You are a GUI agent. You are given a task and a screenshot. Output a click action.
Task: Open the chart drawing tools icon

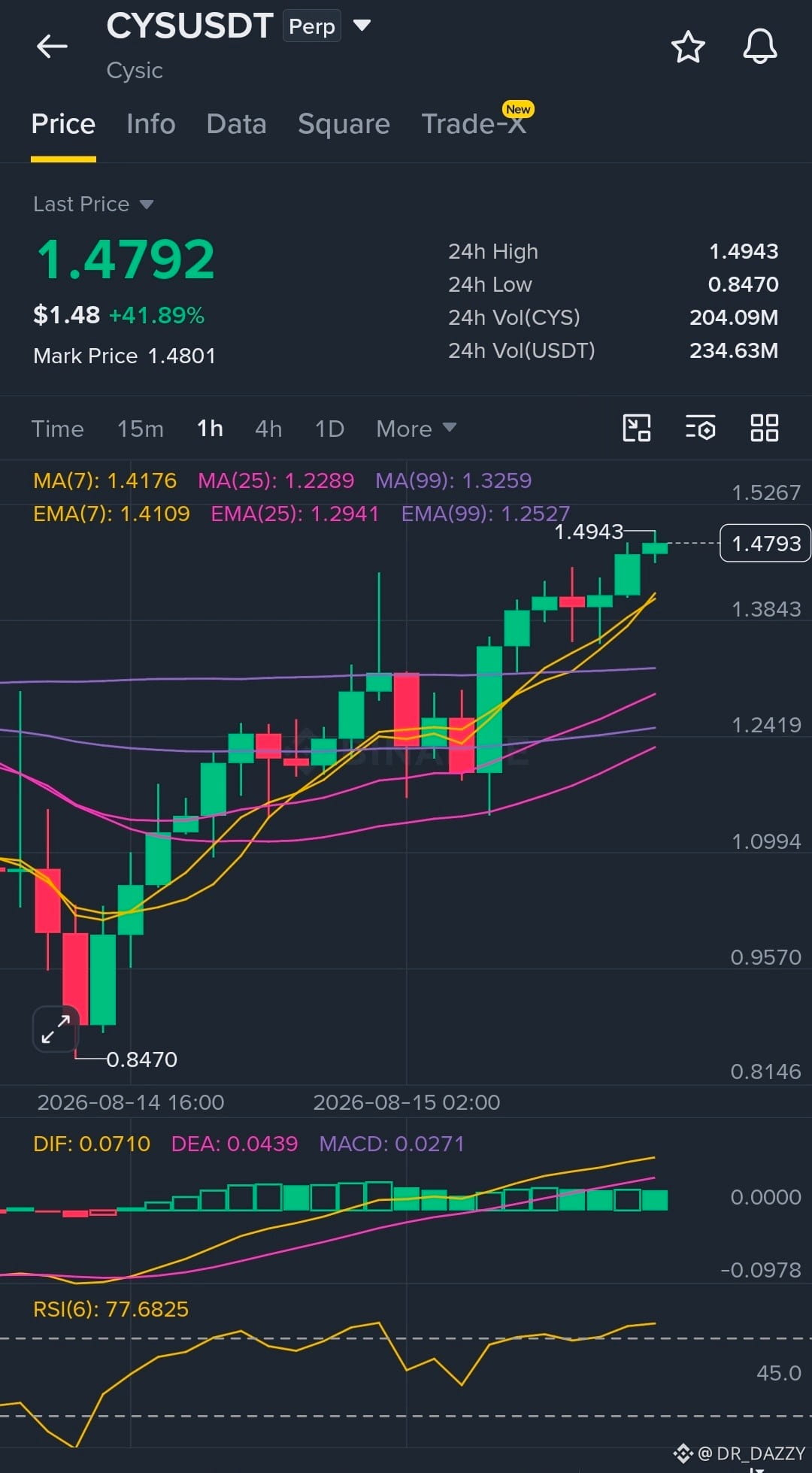(637, 428)
